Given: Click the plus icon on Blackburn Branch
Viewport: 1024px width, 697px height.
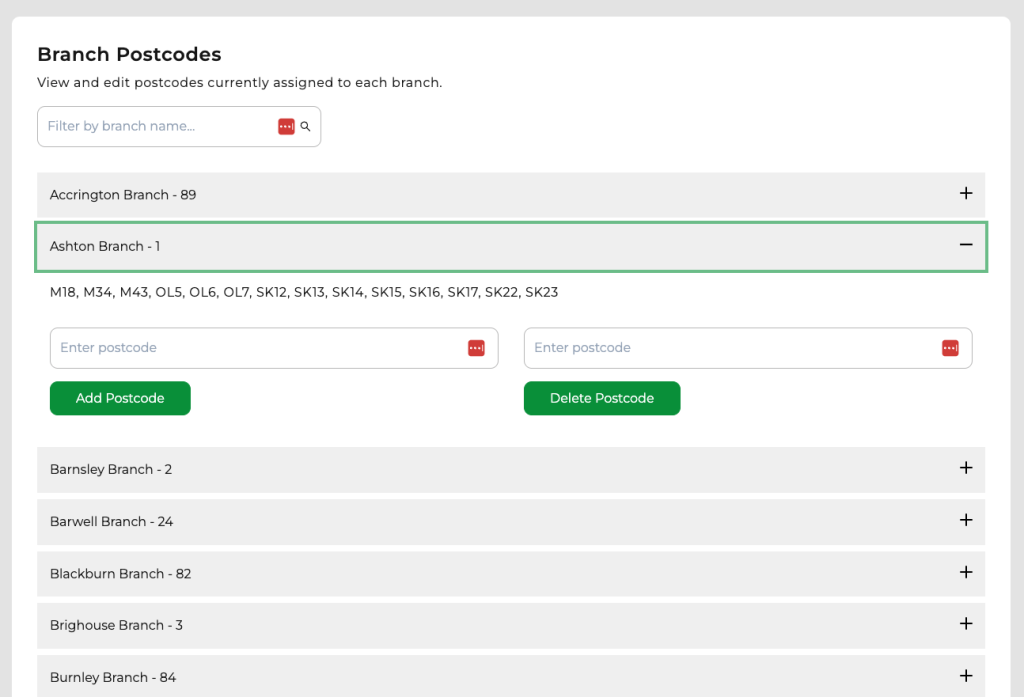Looking at the screenshot, I should coord(966,572).
